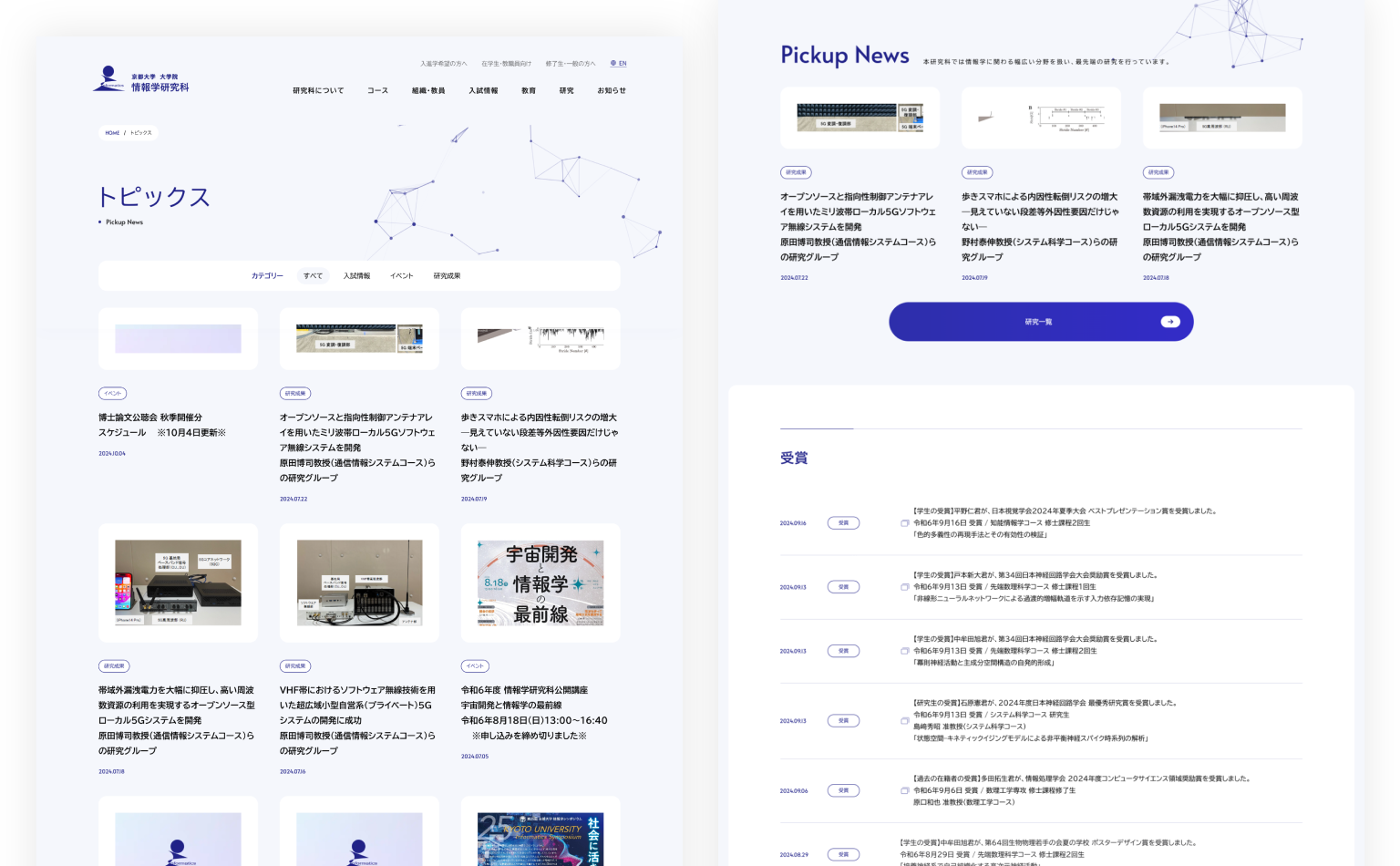Click the 入進学希望の方へ header link

pyautogui.click(x=443, y=64)
